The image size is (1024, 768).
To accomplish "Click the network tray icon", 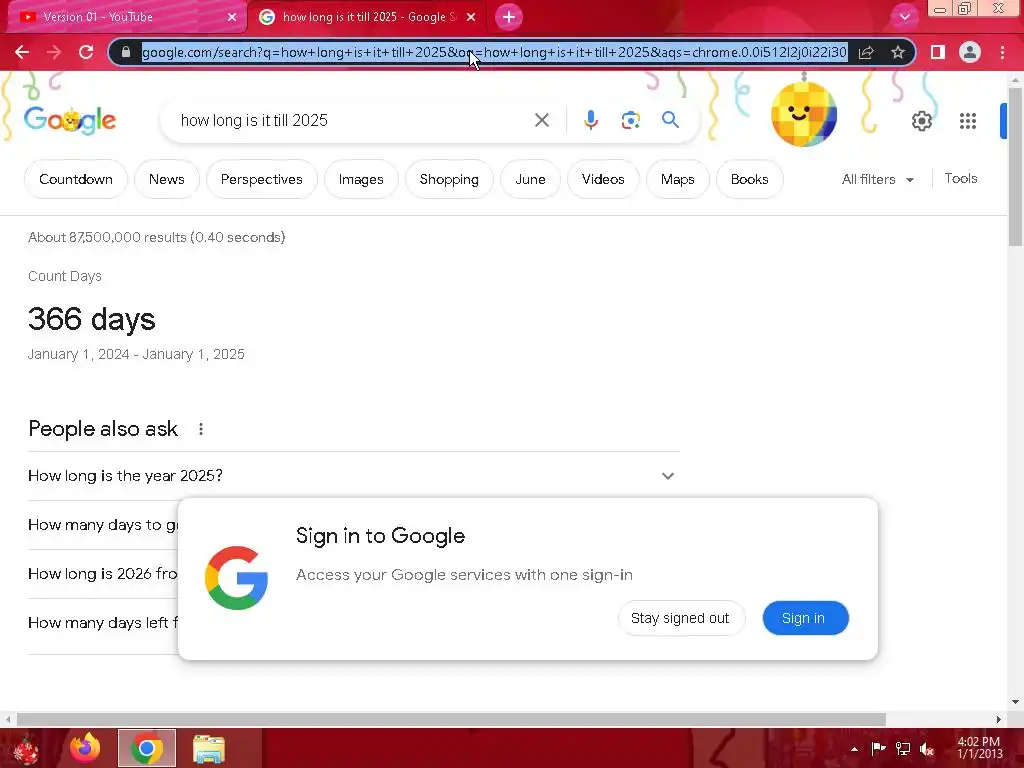I will (x=903, y=749).
